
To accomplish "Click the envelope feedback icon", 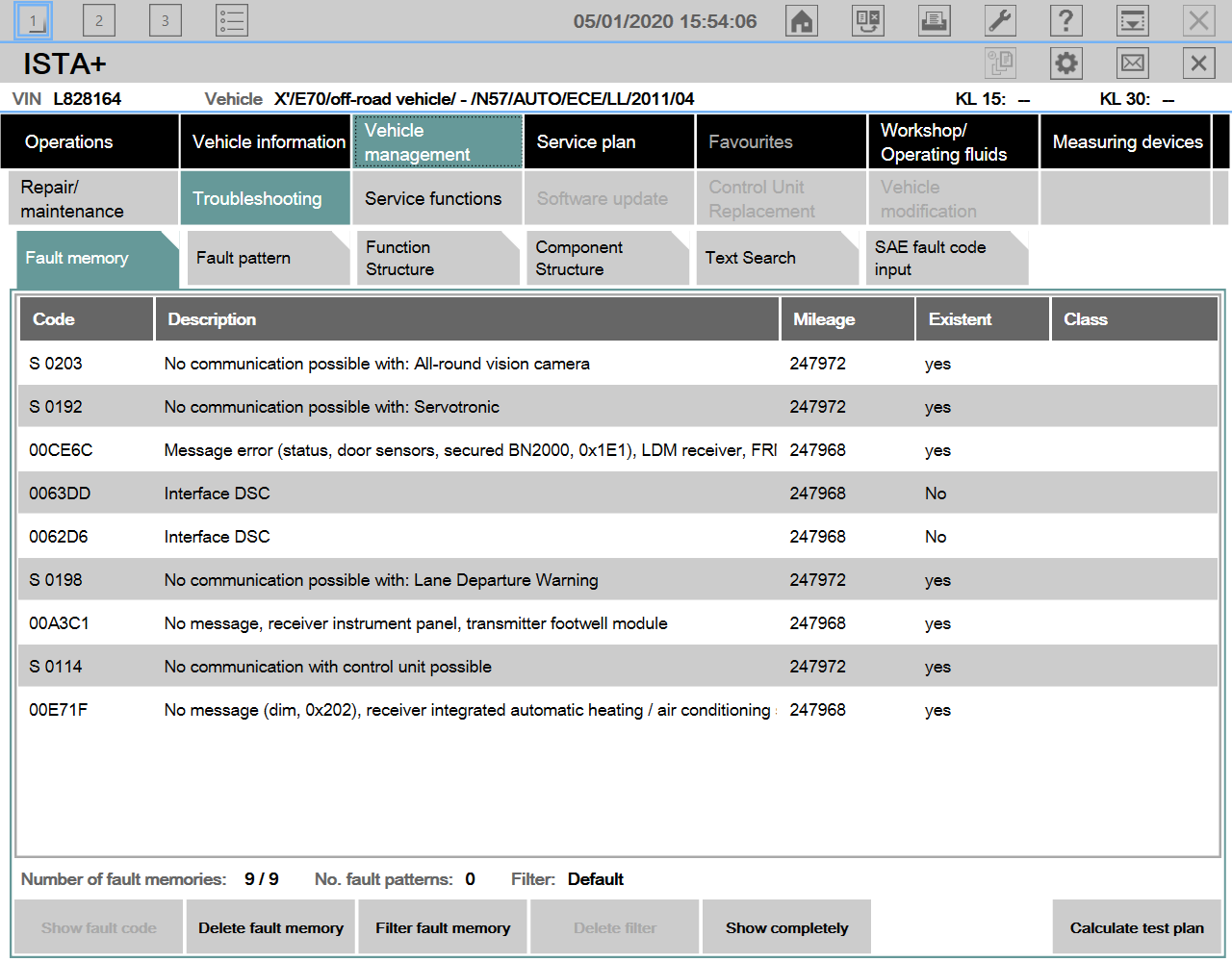I will click(x=1133, y=63).
